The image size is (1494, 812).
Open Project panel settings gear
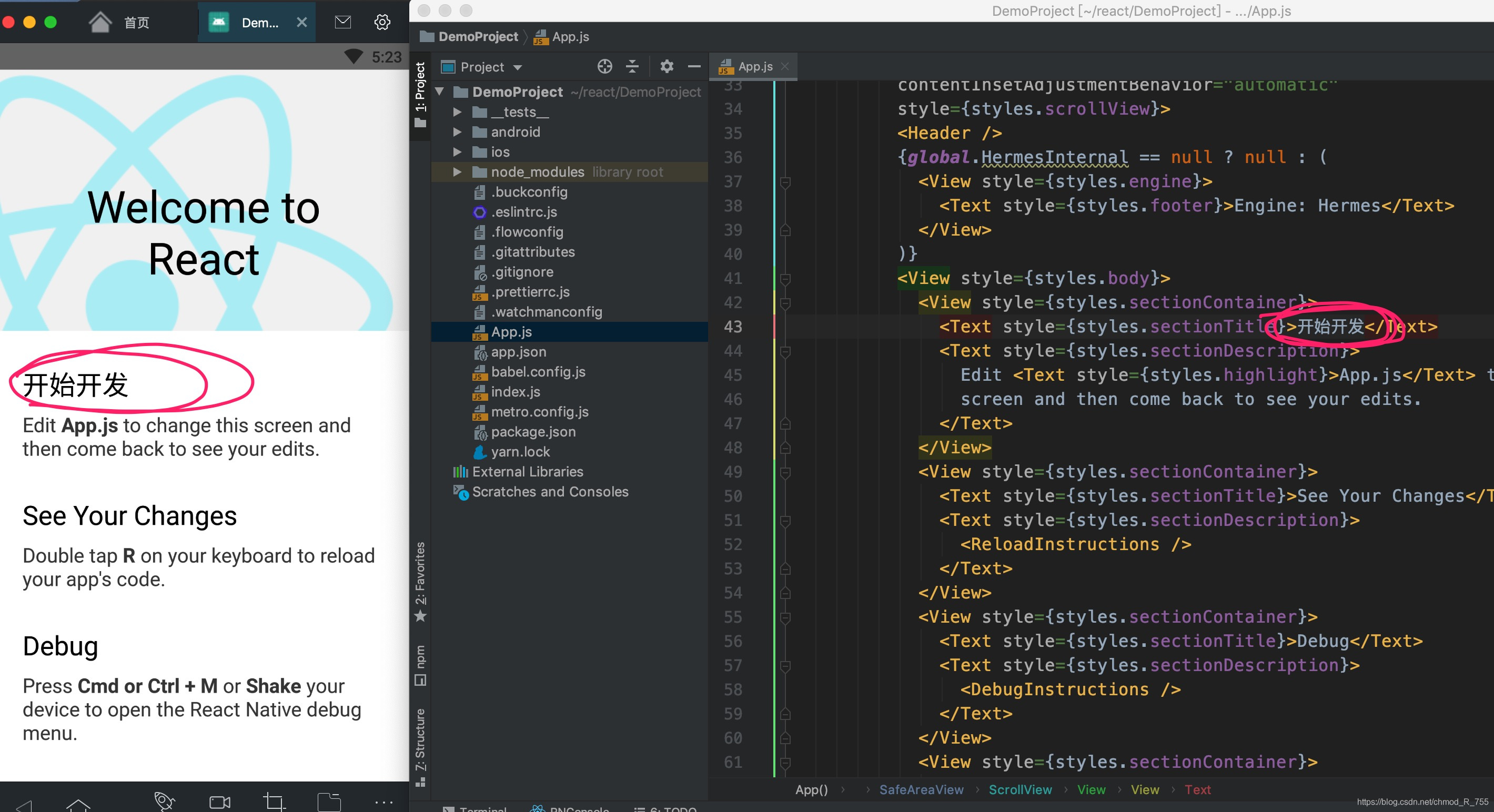(667, 67)
